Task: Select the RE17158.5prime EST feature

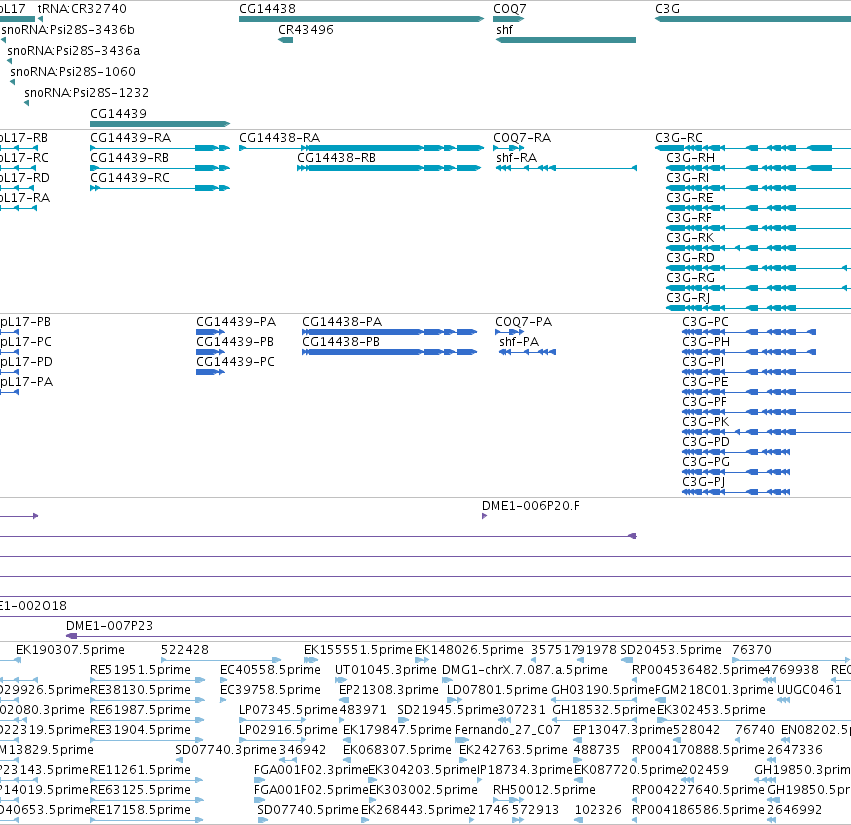Action: click(148, 820)
